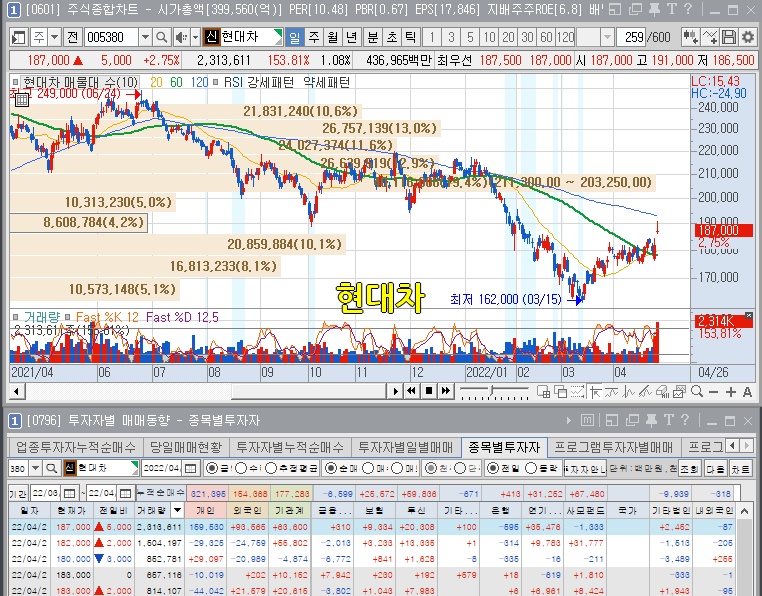Open the empty interval dropdown after 120

click(x=607, y=37)
